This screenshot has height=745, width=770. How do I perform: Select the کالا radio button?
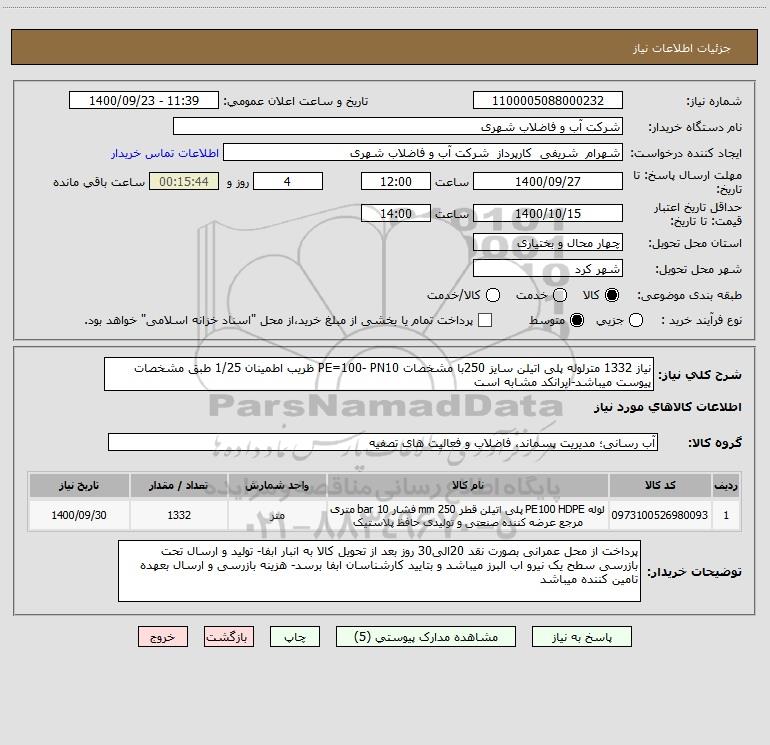[x=612, y=295]
